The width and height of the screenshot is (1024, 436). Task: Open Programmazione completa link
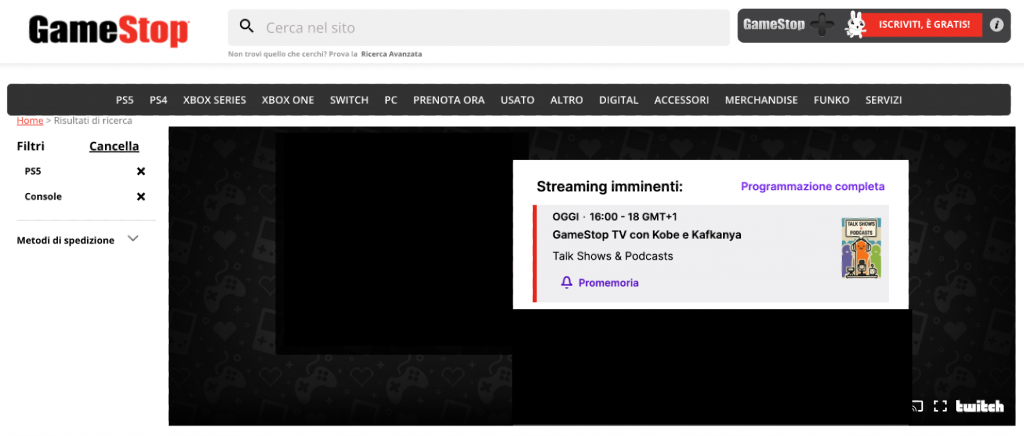[x=812, y=186]
